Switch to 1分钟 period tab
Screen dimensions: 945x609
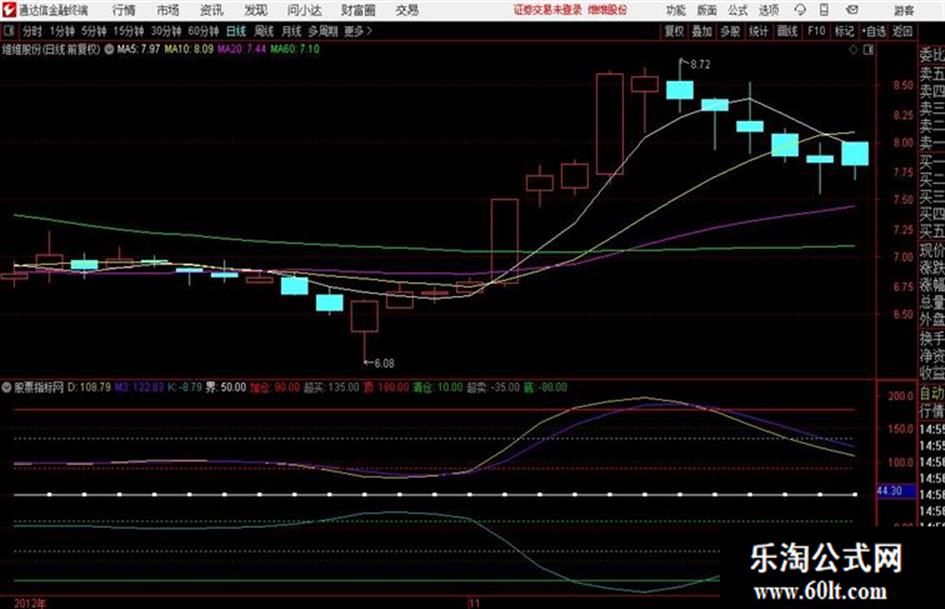62,31
